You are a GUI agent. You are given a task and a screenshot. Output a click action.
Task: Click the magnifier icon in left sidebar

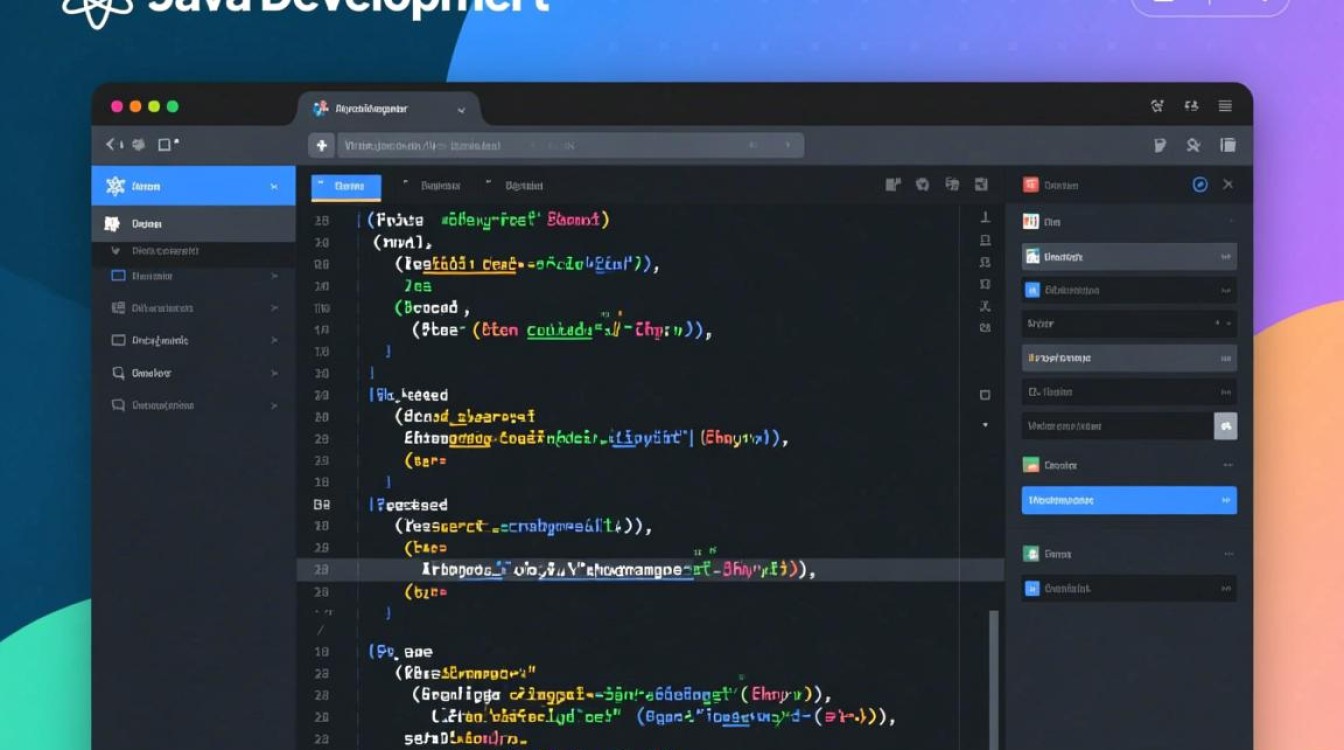(x=117, y=373)
